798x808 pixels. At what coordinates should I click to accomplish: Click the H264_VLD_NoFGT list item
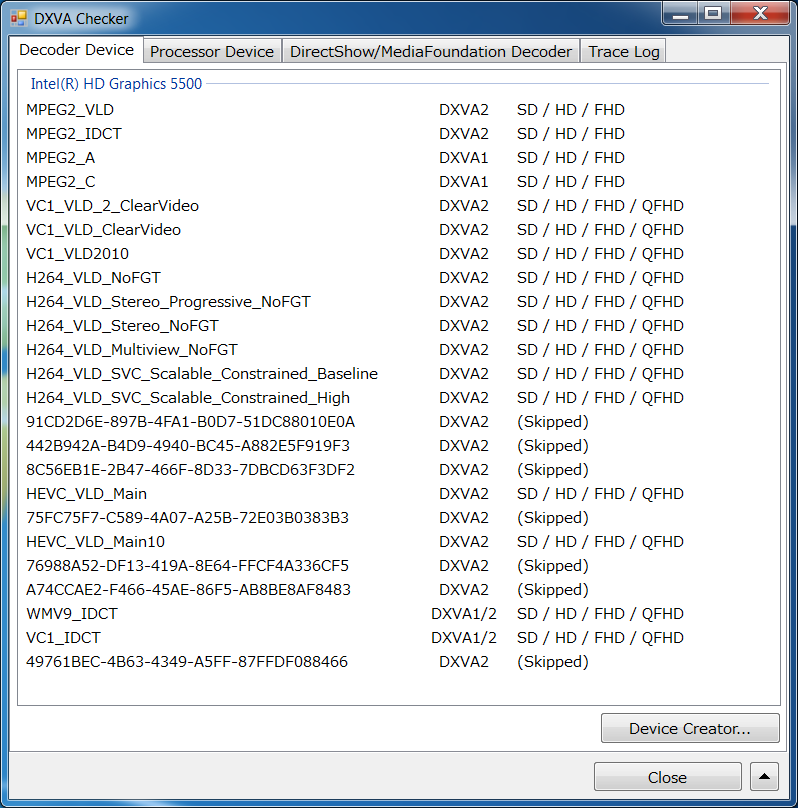coord(93,278)
